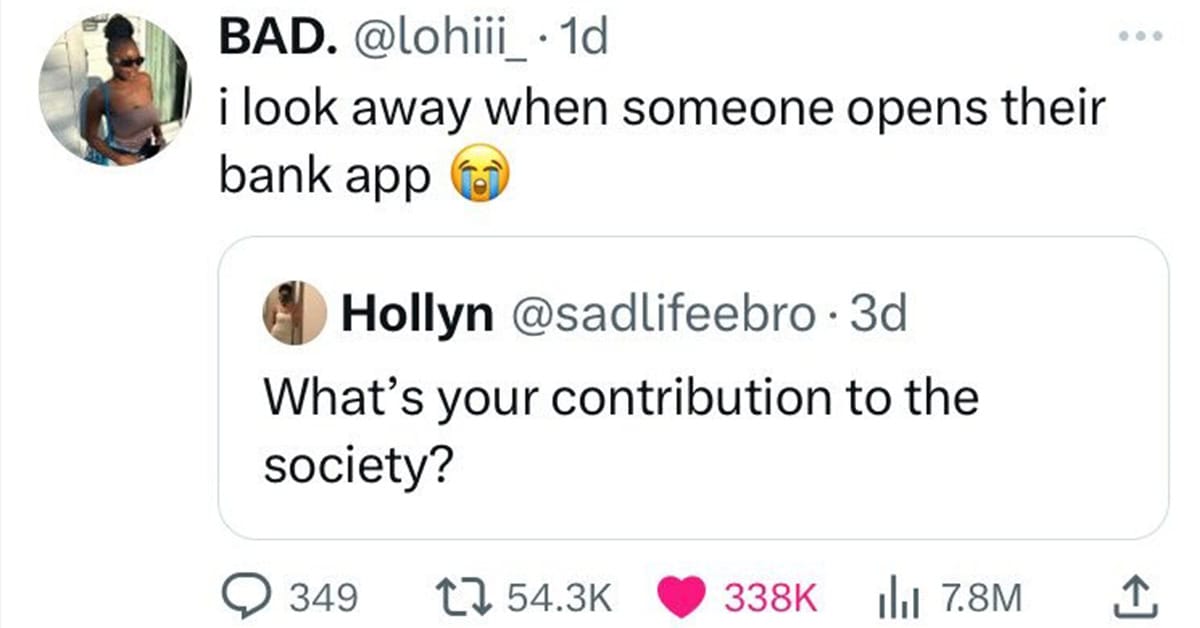The image size is (1200, 628).
Task: Click the Hollyn display name
Action: tap(417, 315)
